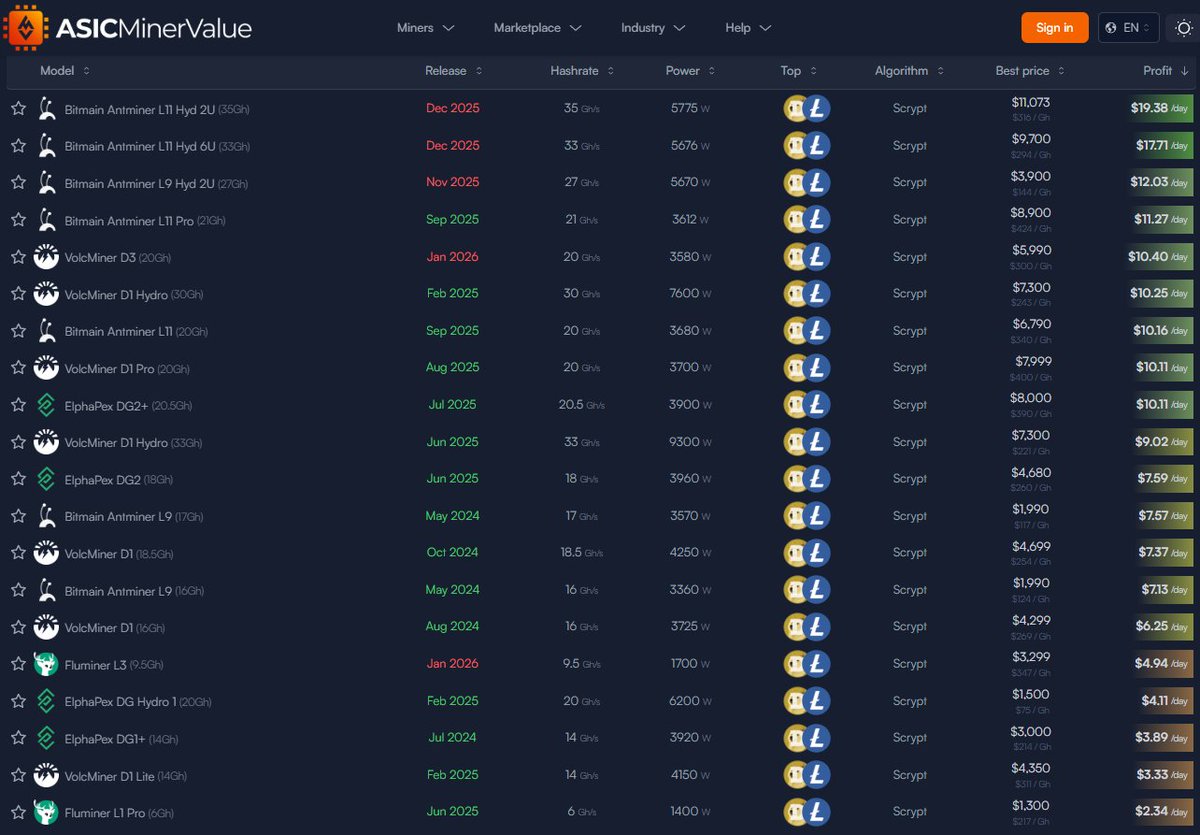Click Scrypt algorithm in Fluminer L3 row
1200x835 pixels.
(910, 664)
